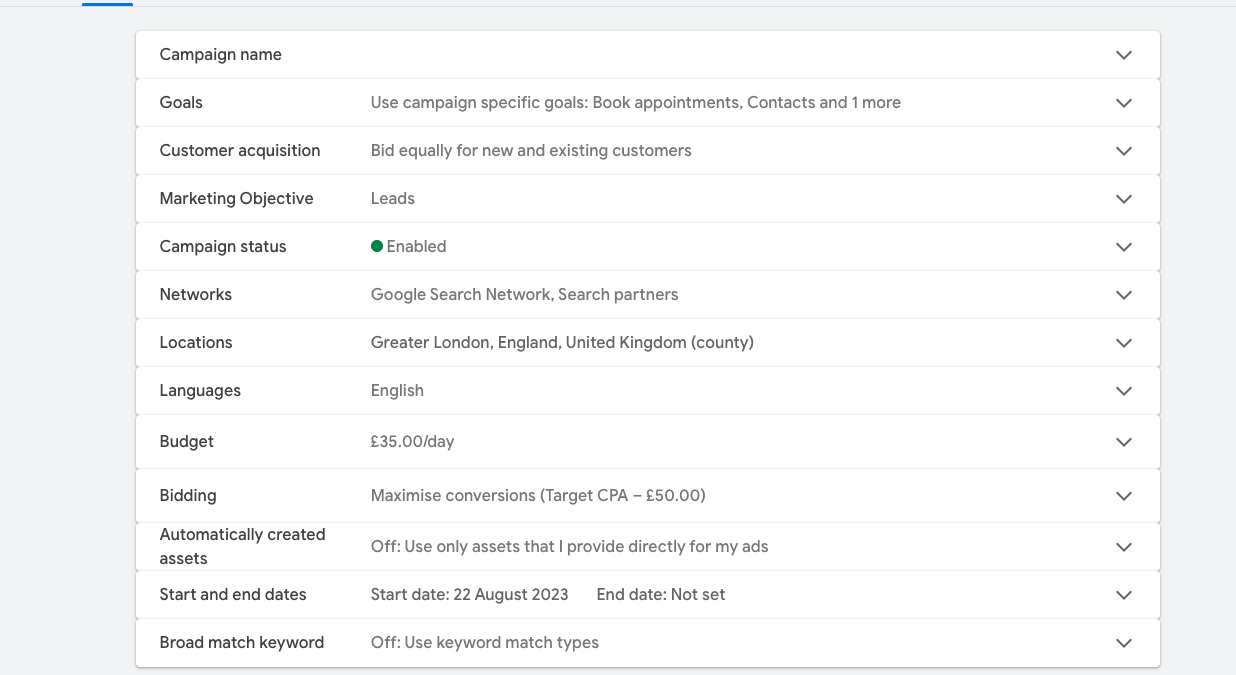Expand the Goals section chevron
The image size is (1236, 675).
coord(1124,103)
